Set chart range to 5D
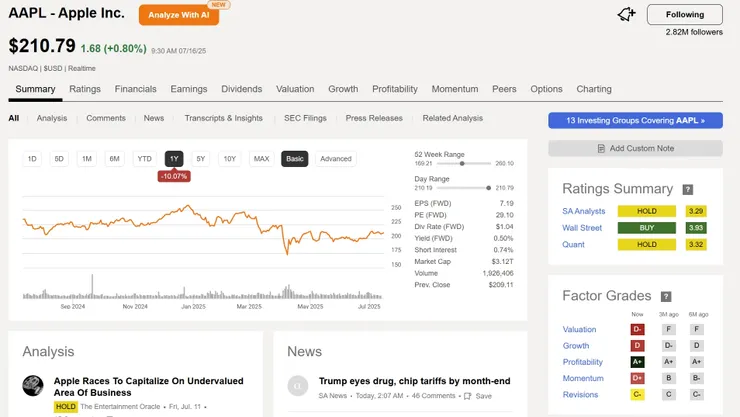Viewport: 740px width, 417px height. click(x=59, y=159)
